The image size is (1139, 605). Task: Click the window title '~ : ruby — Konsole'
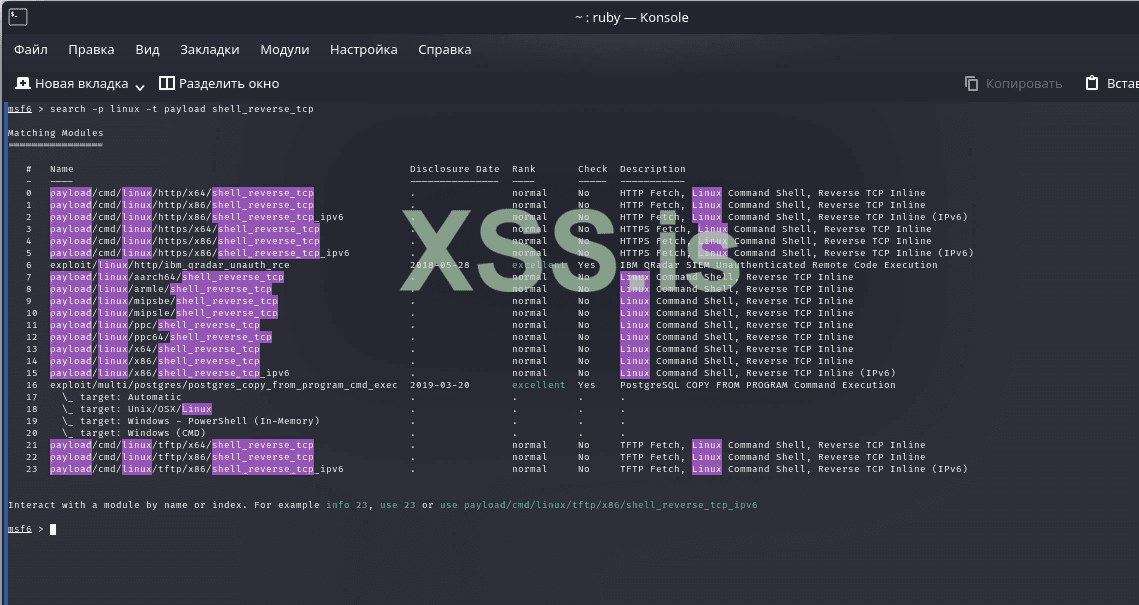[x=631, y=17]
